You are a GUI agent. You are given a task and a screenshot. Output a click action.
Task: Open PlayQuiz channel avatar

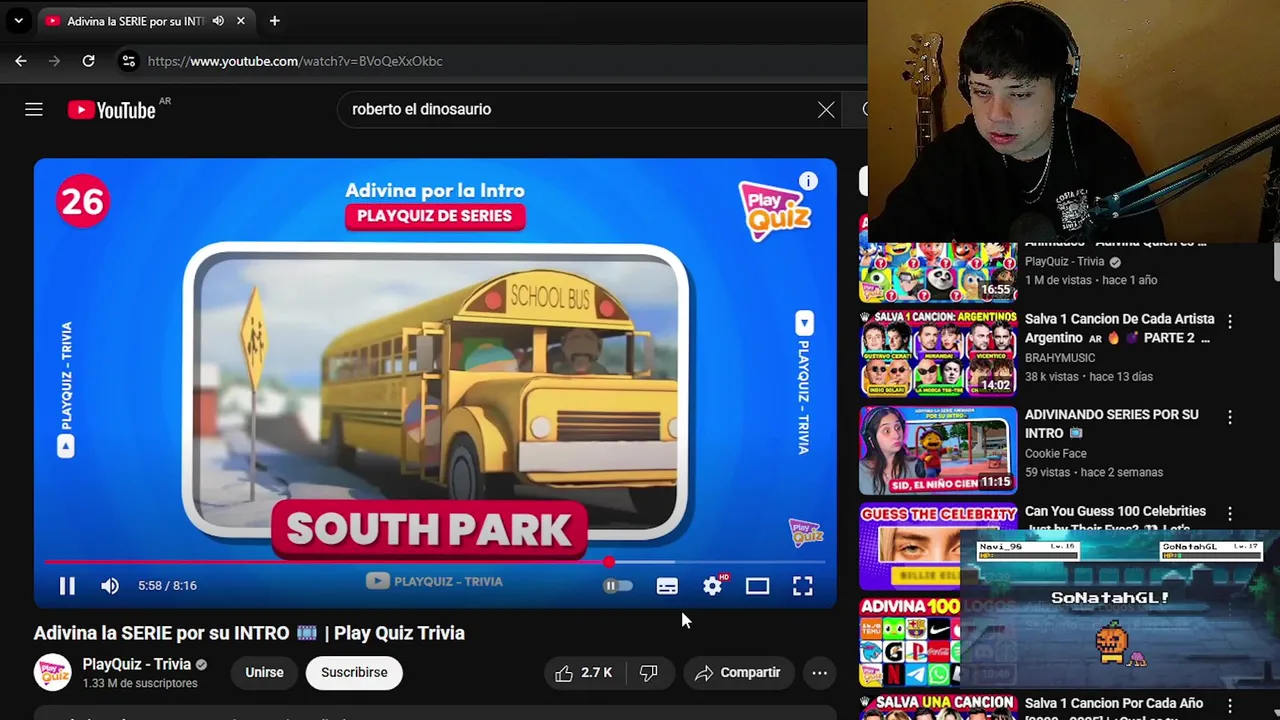[x=52, y=672]
